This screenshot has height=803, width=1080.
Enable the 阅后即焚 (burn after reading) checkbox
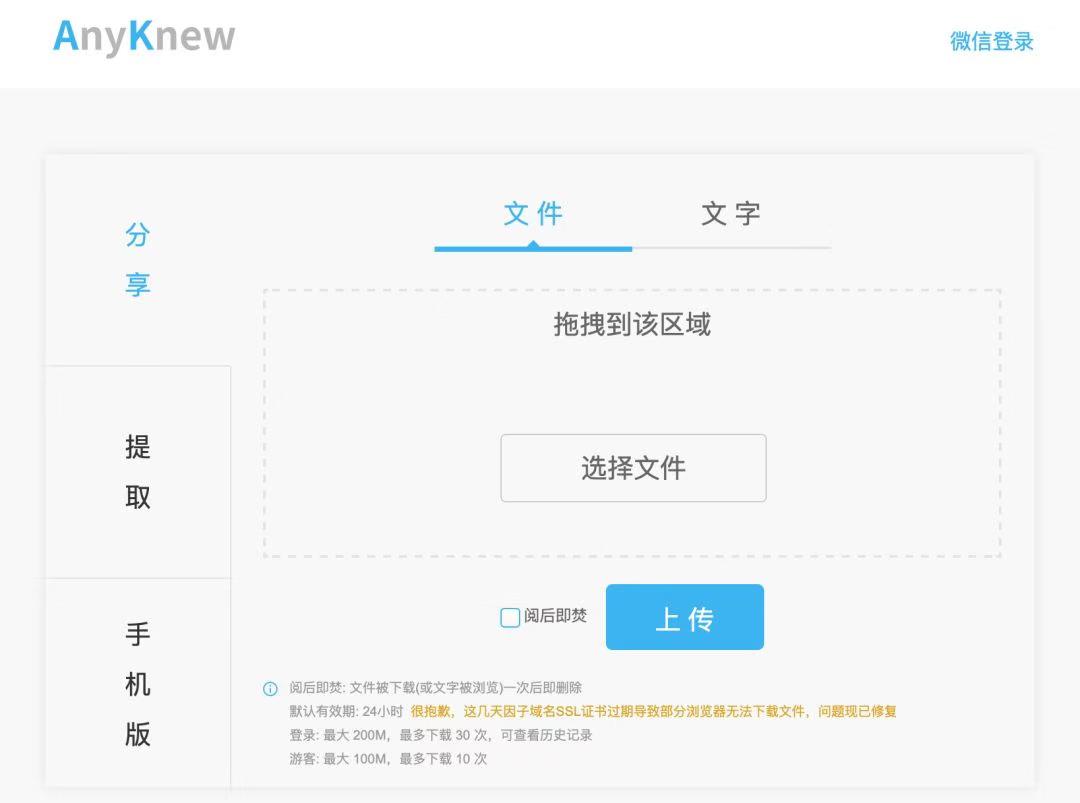[x=510, y=618]
